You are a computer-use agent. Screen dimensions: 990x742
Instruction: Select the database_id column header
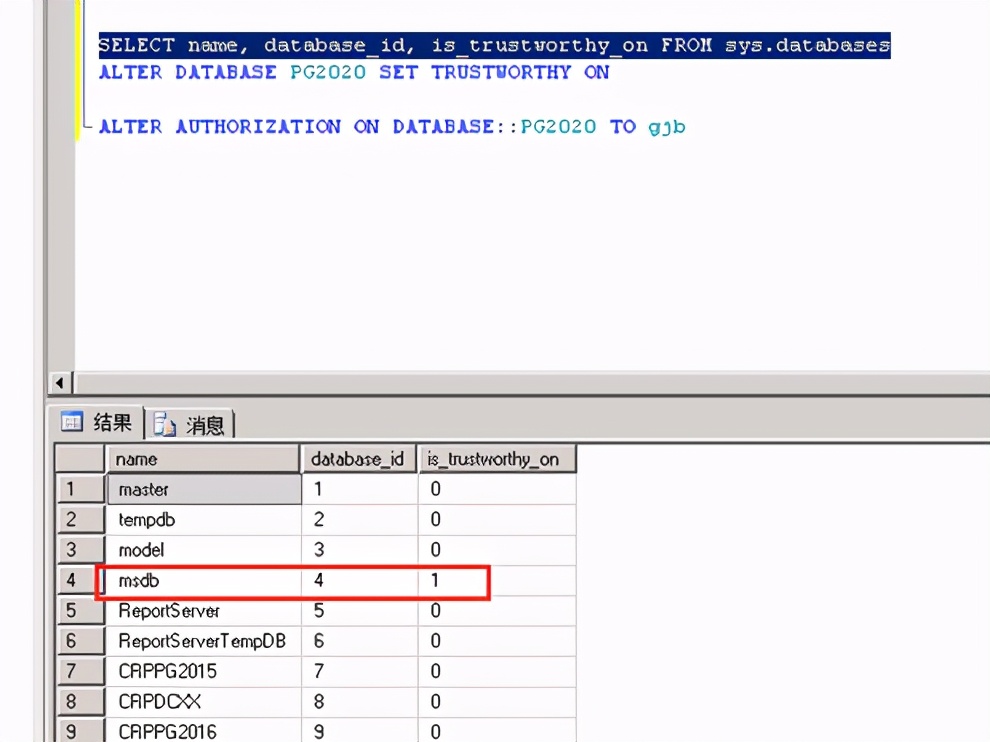358,459
